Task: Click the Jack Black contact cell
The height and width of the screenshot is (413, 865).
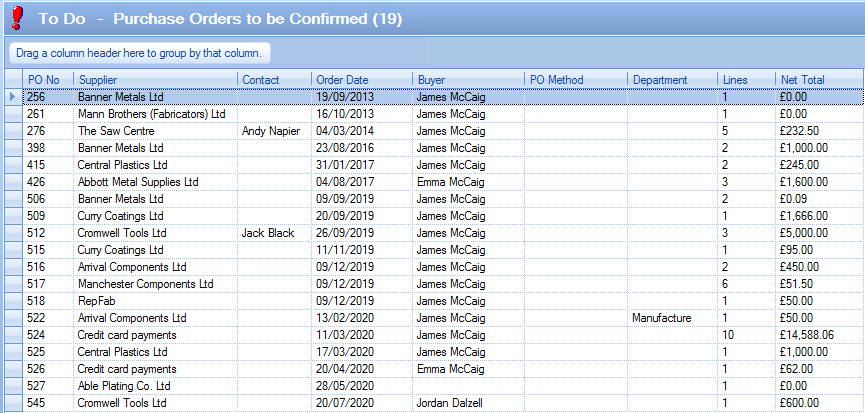Action: click(268, 233)
